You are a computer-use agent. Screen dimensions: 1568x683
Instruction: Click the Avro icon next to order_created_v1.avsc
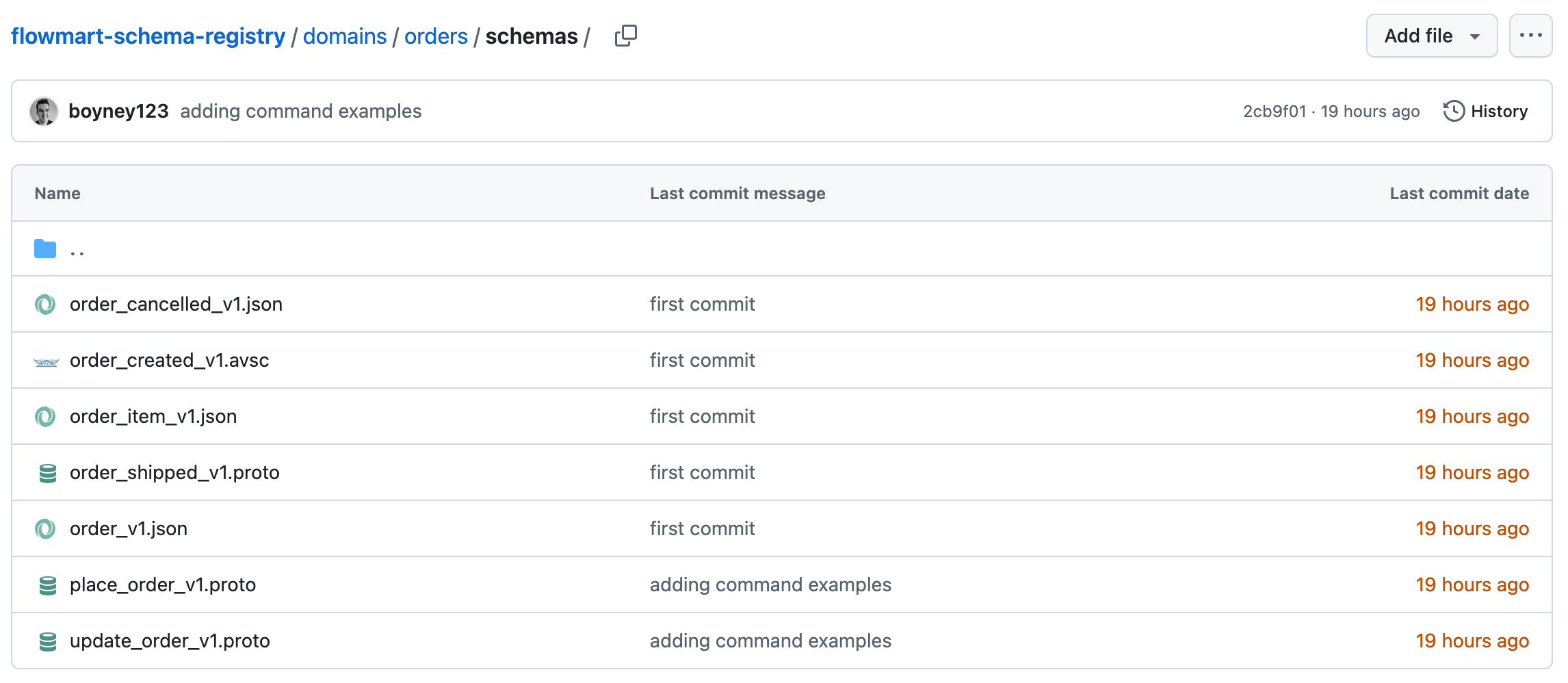[x=44, y=361]
